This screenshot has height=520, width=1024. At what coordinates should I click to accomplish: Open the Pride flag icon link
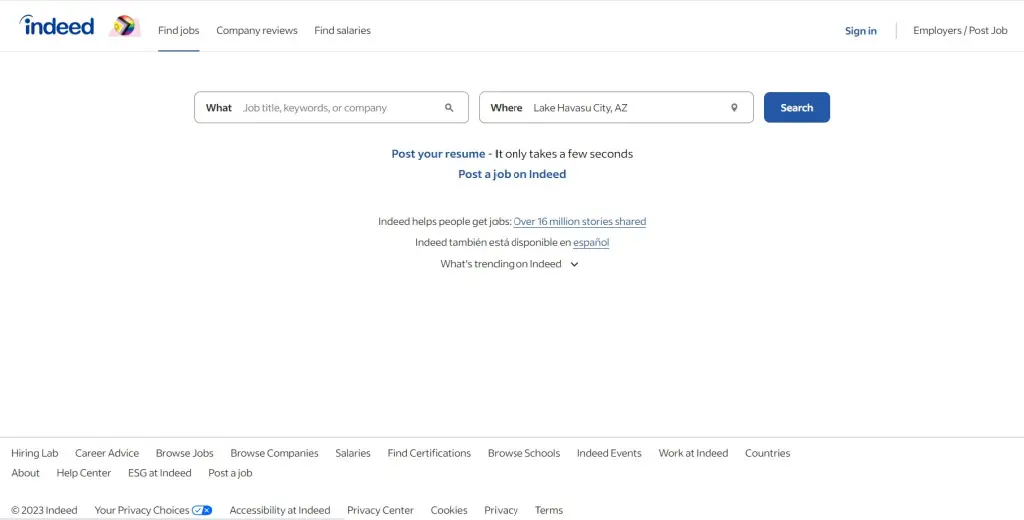[x=124, y=26]
